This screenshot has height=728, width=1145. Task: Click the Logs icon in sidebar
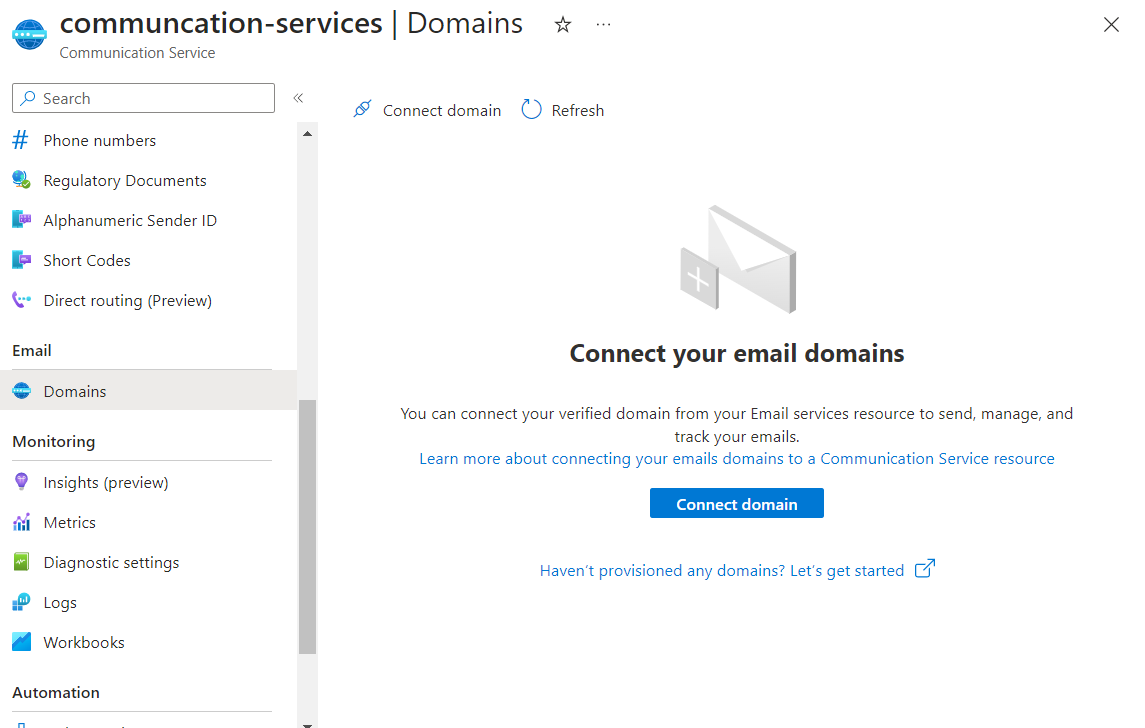pos(22,602)
